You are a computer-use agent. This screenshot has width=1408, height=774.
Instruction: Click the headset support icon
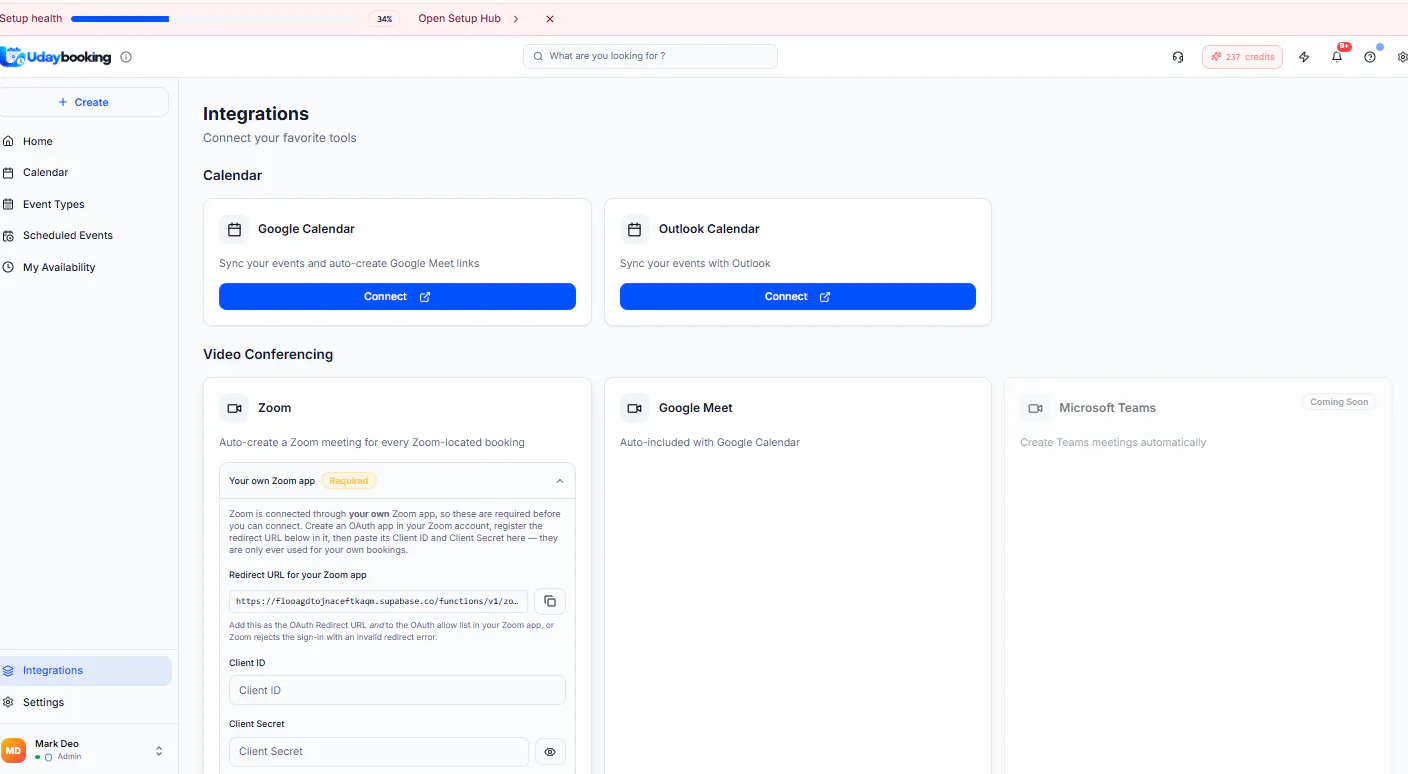(1178, 57)
